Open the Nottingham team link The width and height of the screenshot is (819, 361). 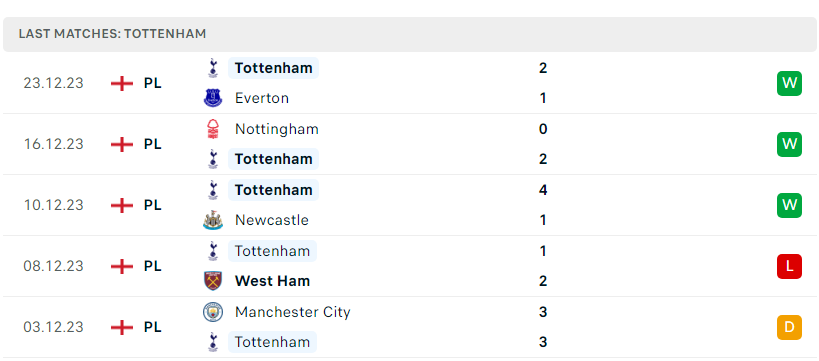(276, 129)
